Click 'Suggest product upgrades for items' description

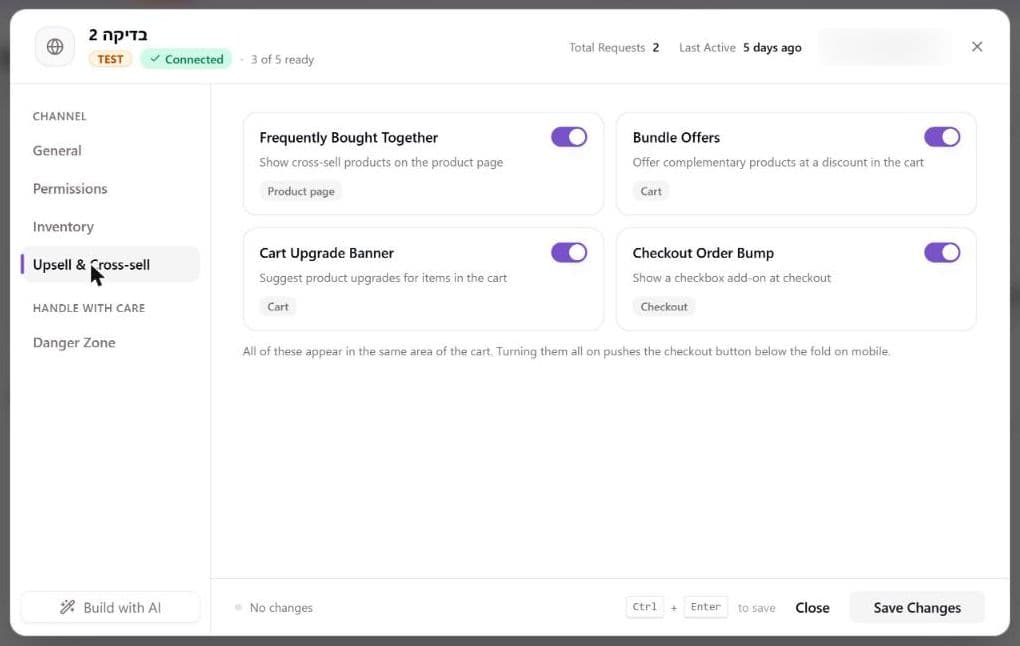[x=383, y=278]
